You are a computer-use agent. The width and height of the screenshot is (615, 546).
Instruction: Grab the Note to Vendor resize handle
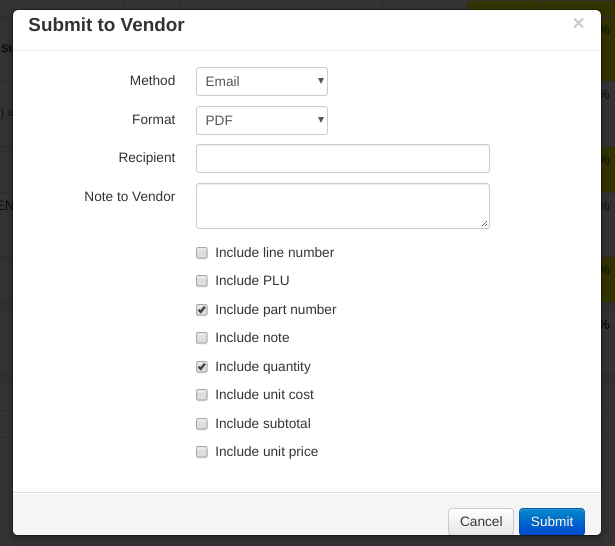click(485, 224)
